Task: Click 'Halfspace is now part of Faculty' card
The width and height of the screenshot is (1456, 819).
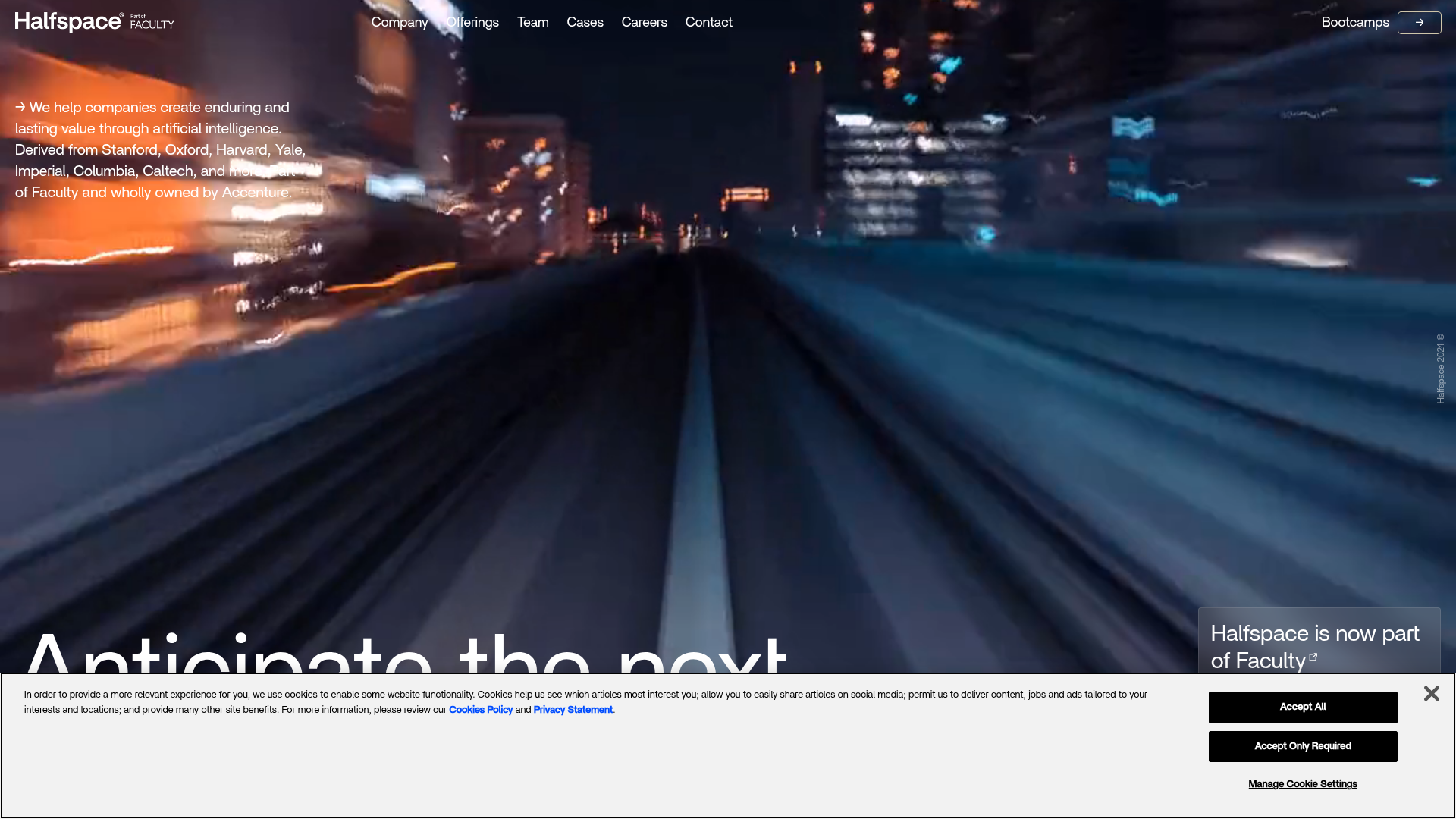Action: coord(1319,642)
